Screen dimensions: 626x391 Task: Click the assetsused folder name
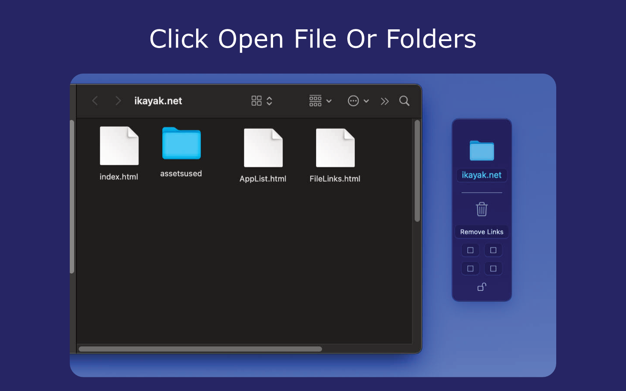pos(181,174)
